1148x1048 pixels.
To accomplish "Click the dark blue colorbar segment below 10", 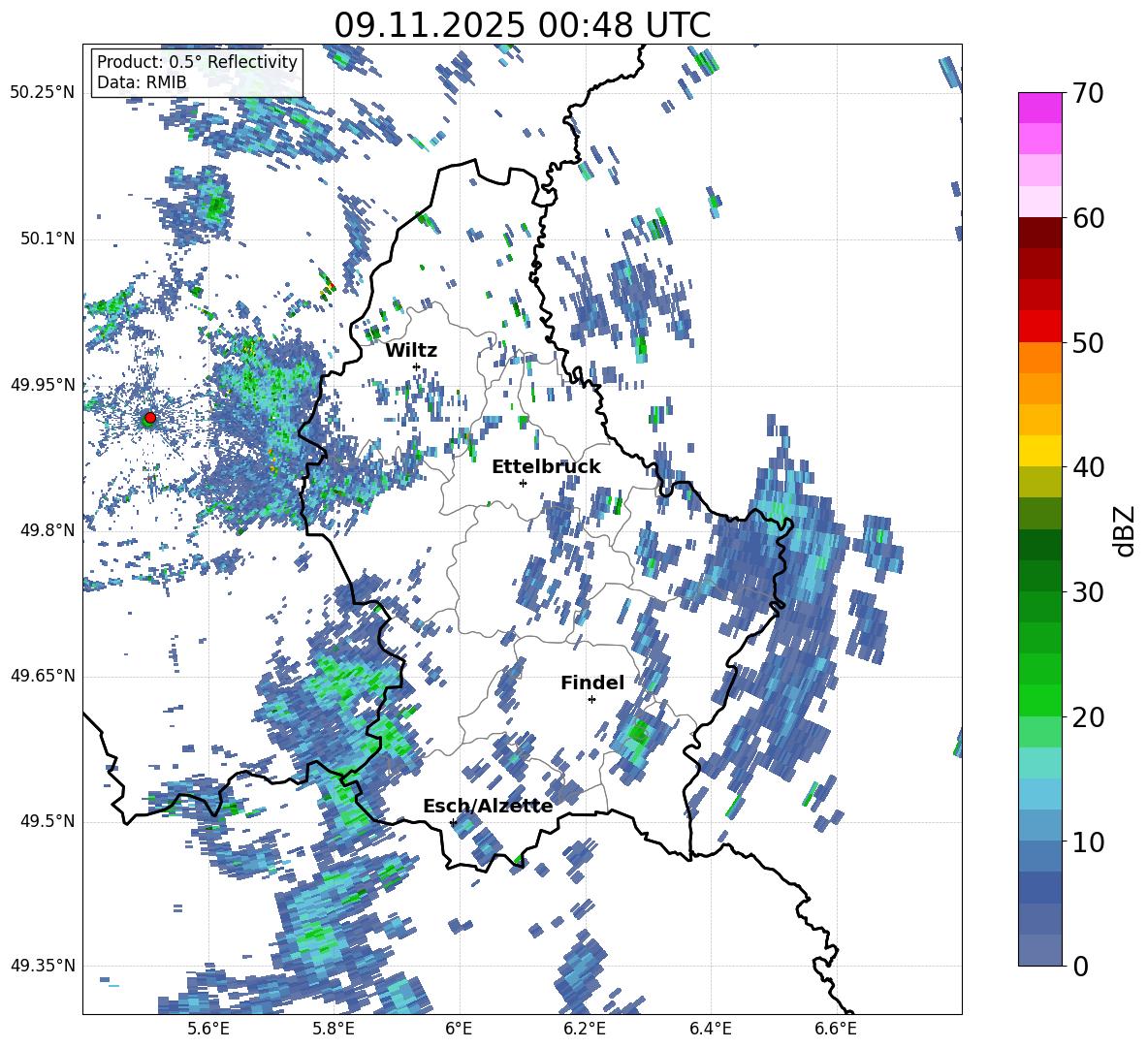I will coord(1039,888).
